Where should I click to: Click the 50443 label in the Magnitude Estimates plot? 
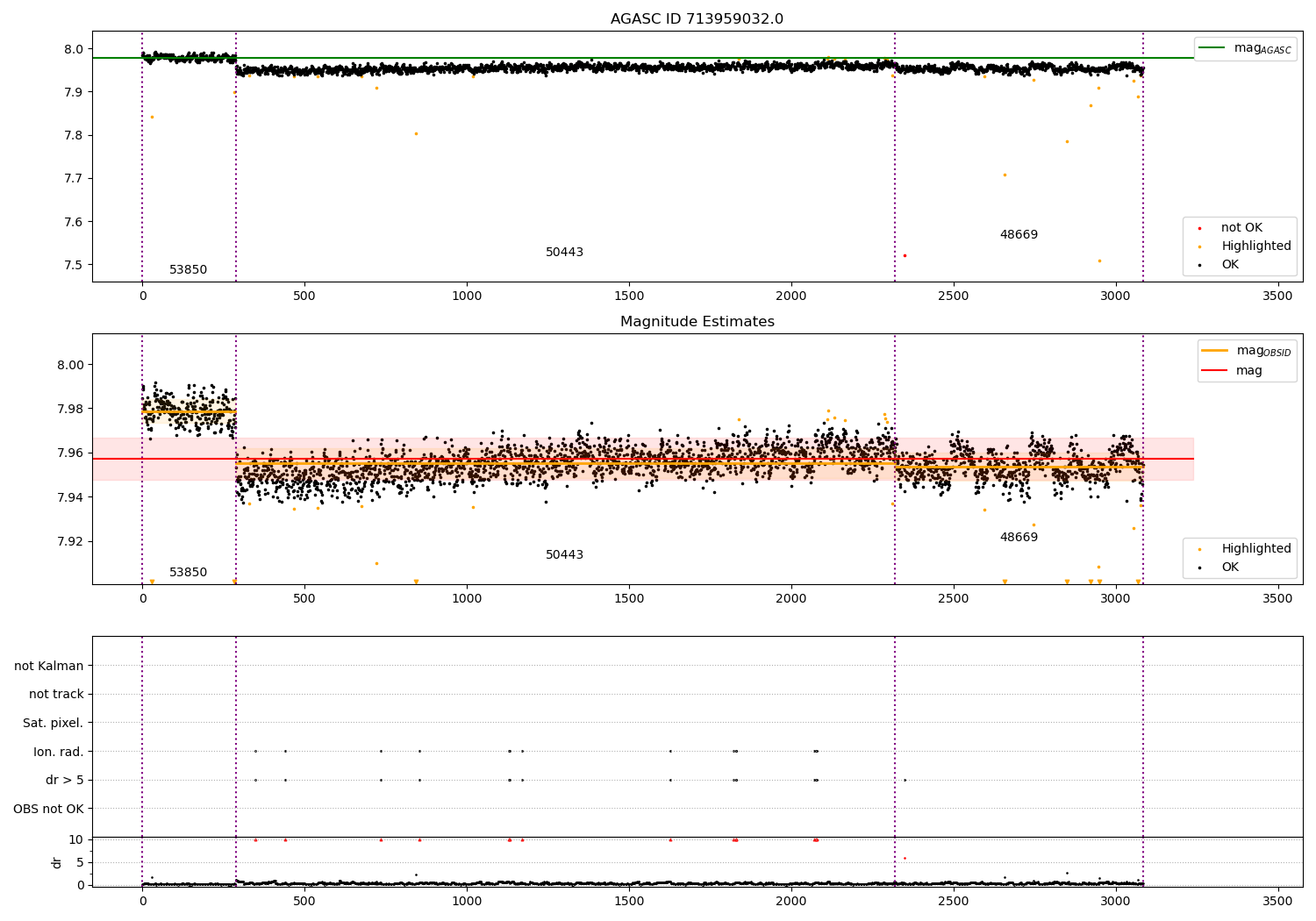tap(564, 555)
